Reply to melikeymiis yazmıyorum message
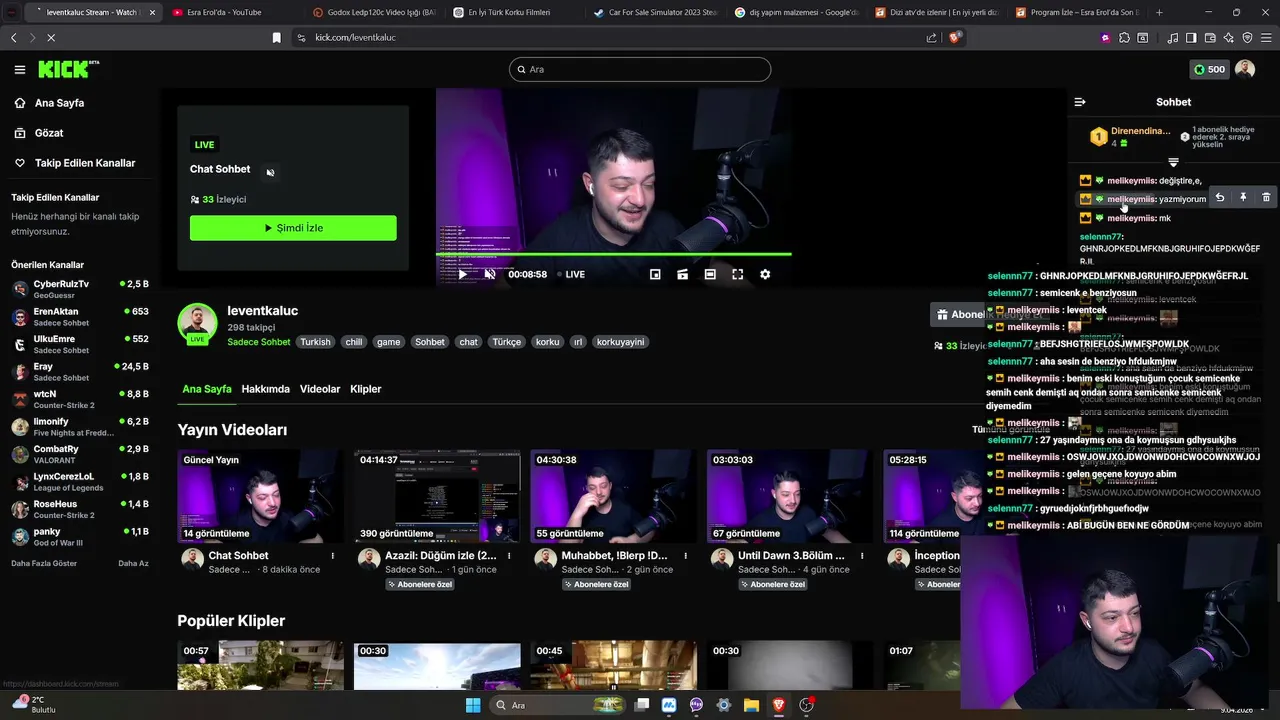Image resolution: width=1280 pixels, height=720 pixels. coord(1220,198)
